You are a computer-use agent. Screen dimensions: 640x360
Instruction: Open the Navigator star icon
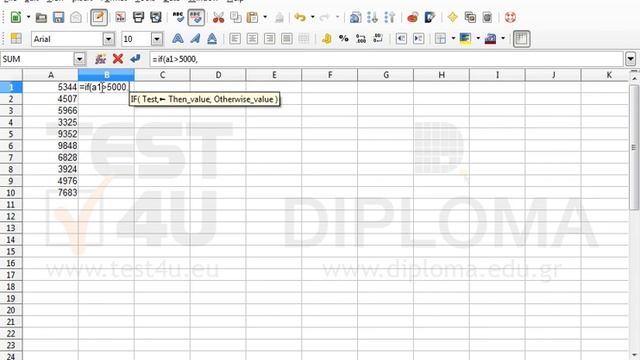click(x=453, y=18)
